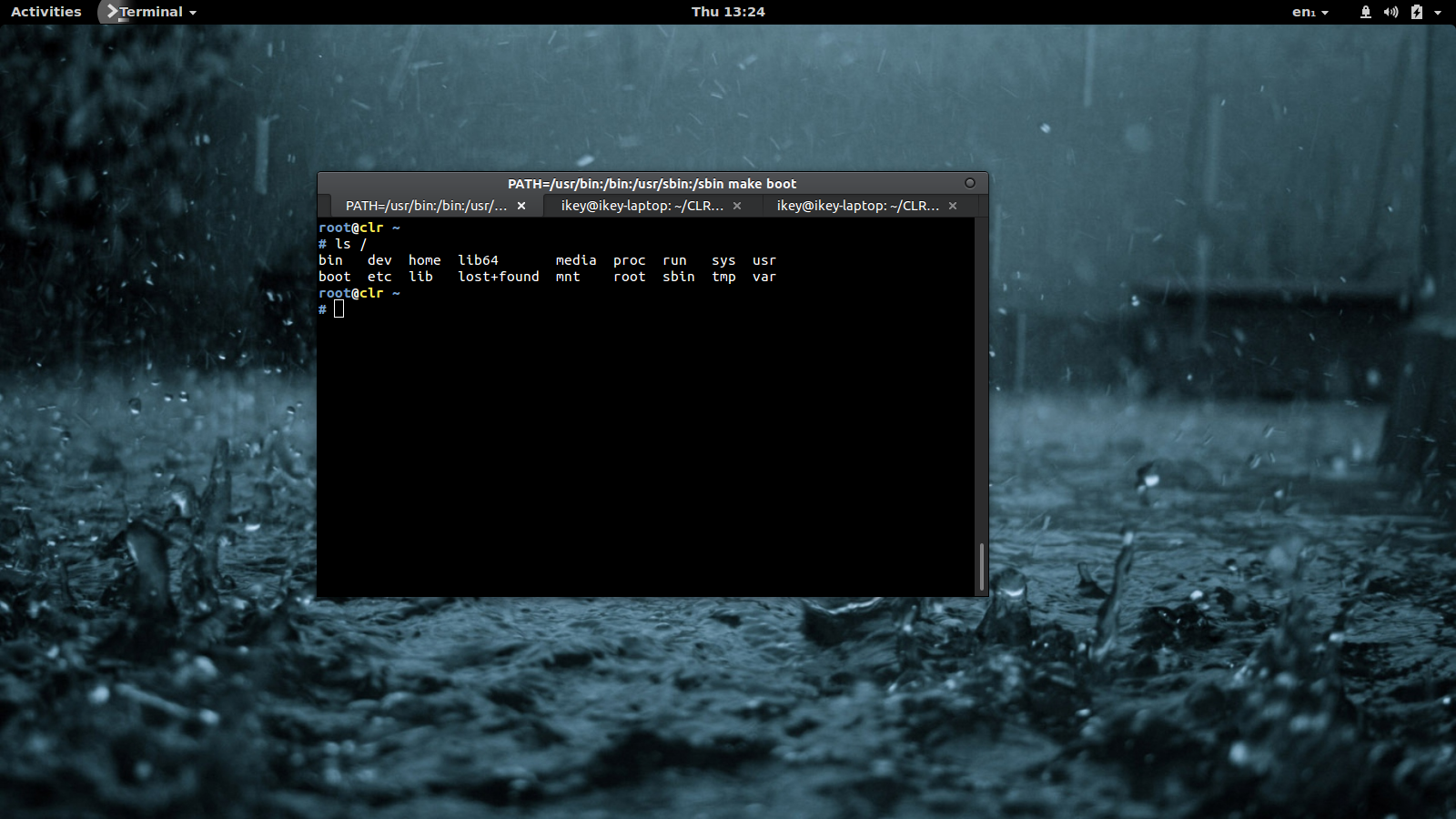This screenshot has width=1456, height=819.
Task: Open the Activities overview
Action: tap(46, 12)
